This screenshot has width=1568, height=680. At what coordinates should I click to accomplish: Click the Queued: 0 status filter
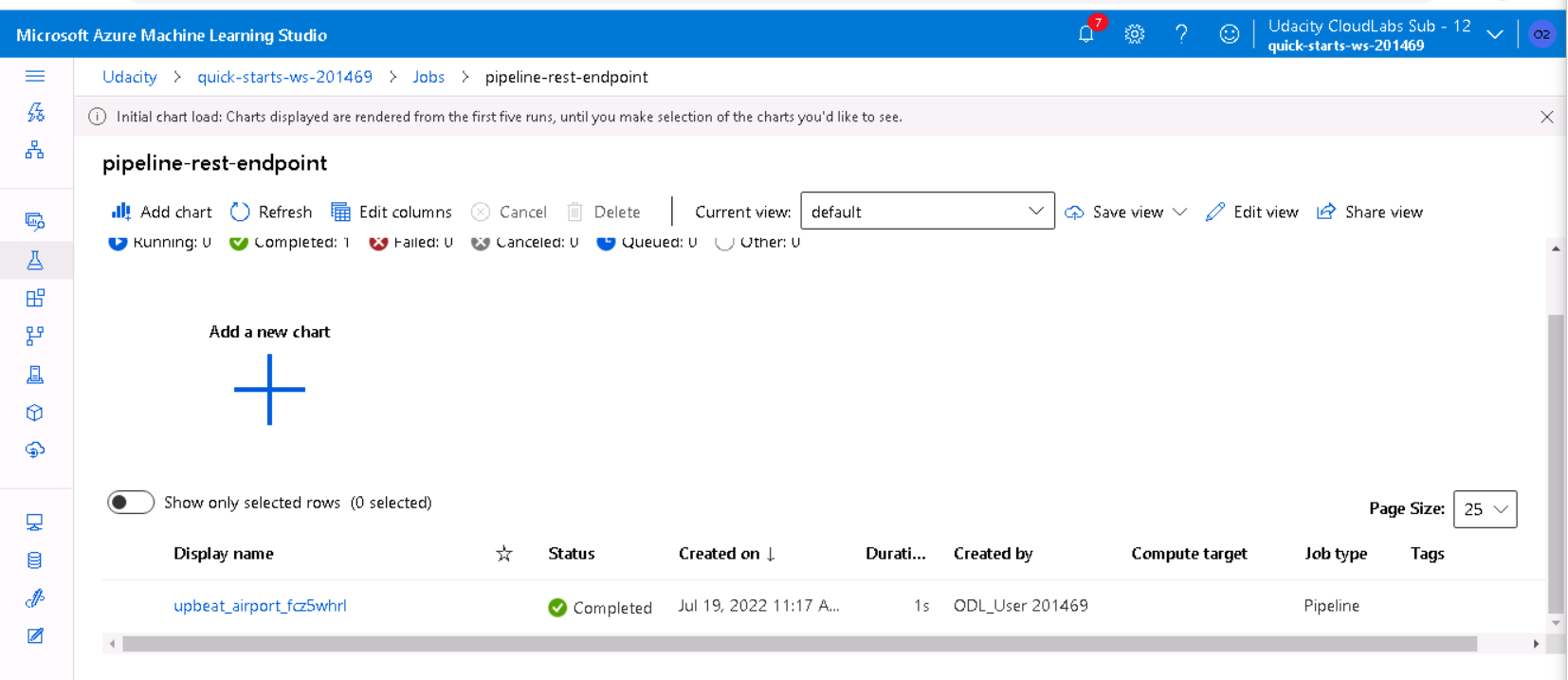click(647, 243)
